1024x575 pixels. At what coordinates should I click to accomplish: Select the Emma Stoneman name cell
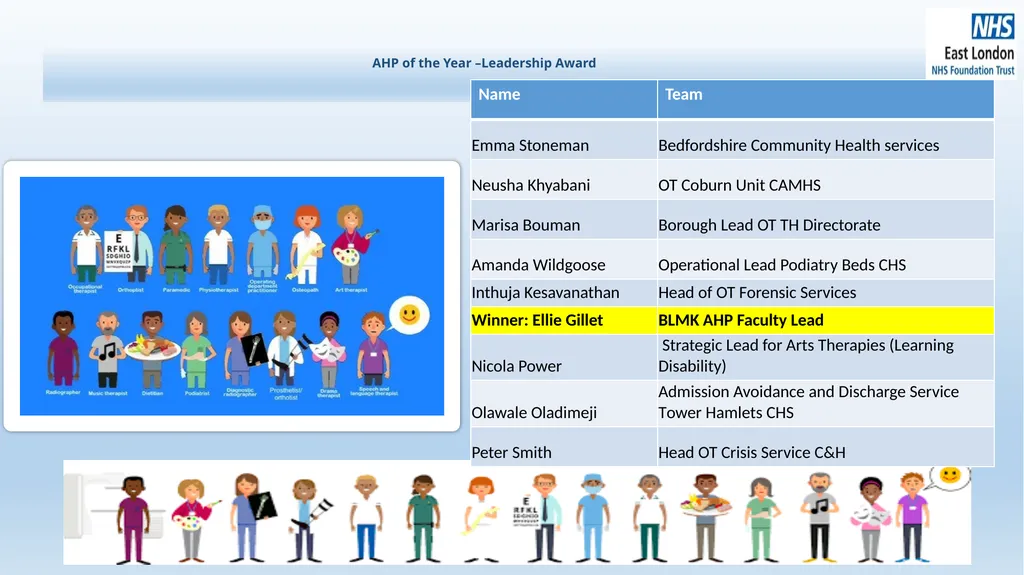564,140
